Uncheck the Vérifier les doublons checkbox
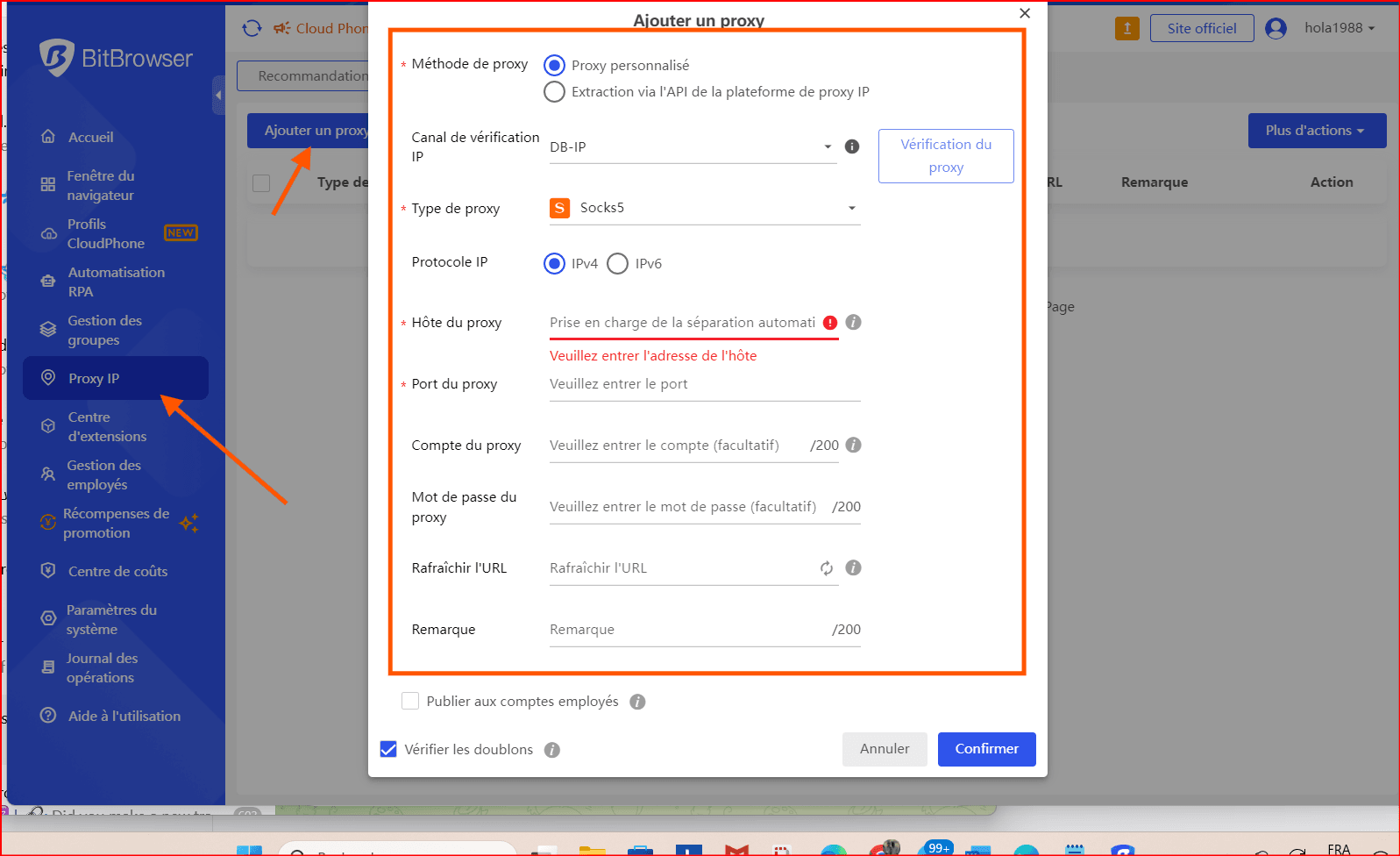The width and height of the screenshot is (1400, 856). click(388, 749)
